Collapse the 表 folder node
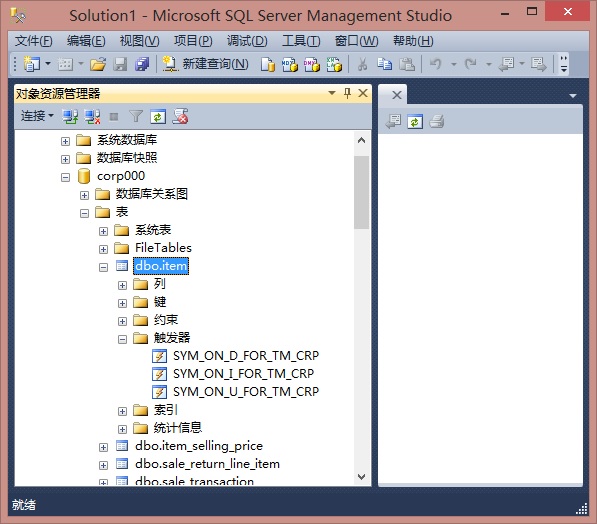The height and width of the screenshot is (524, 597). 85,213
